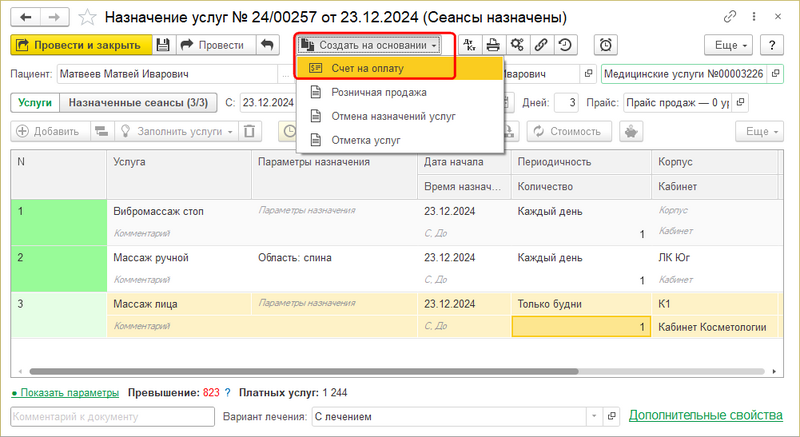Click the Только будни periodicity cell
The height and width of the screenshot is (437, 800).
click(581, 304)
